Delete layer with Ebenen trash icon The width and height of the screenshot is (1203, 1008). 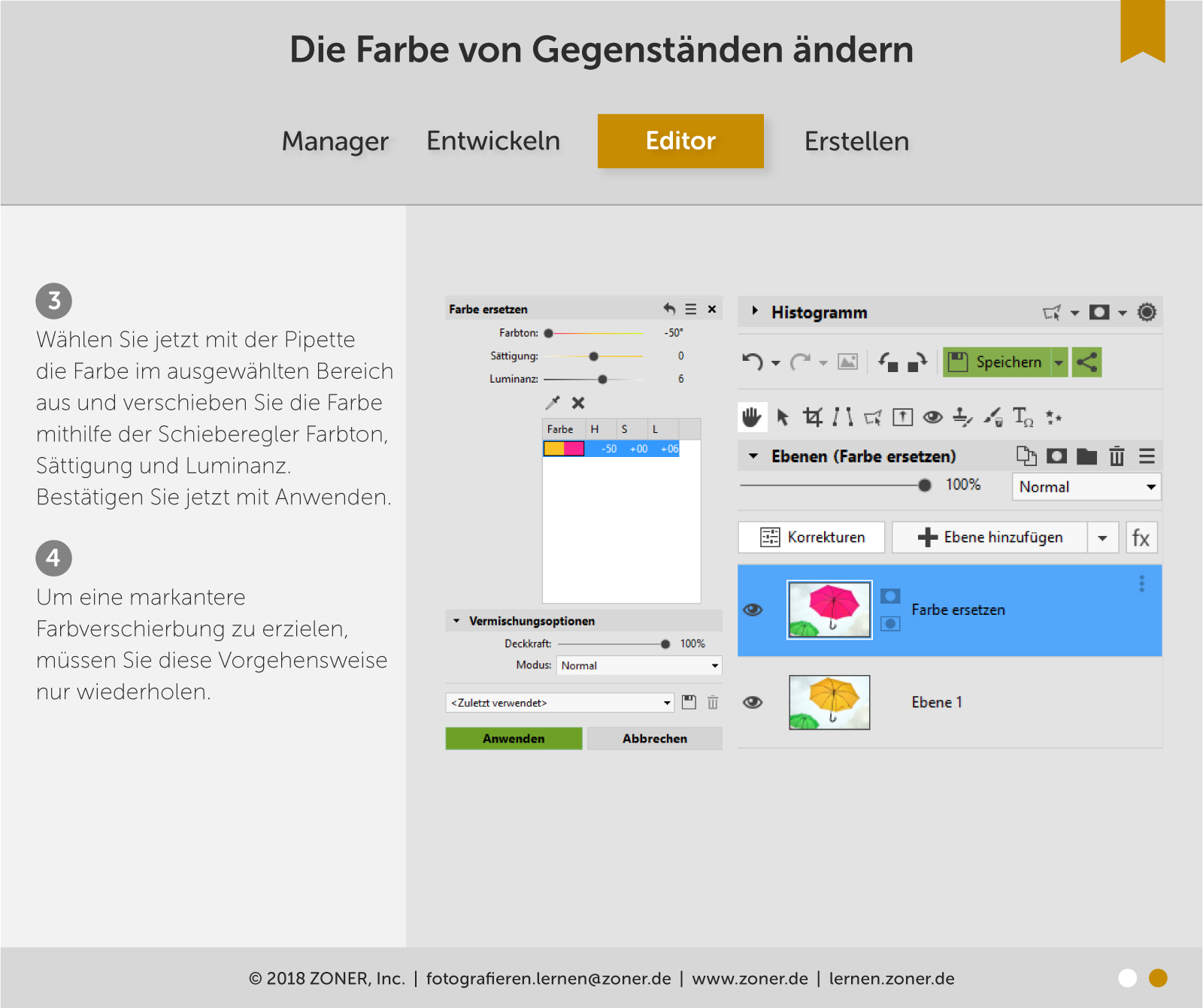pyautogui.click(x=1117, y=456)
